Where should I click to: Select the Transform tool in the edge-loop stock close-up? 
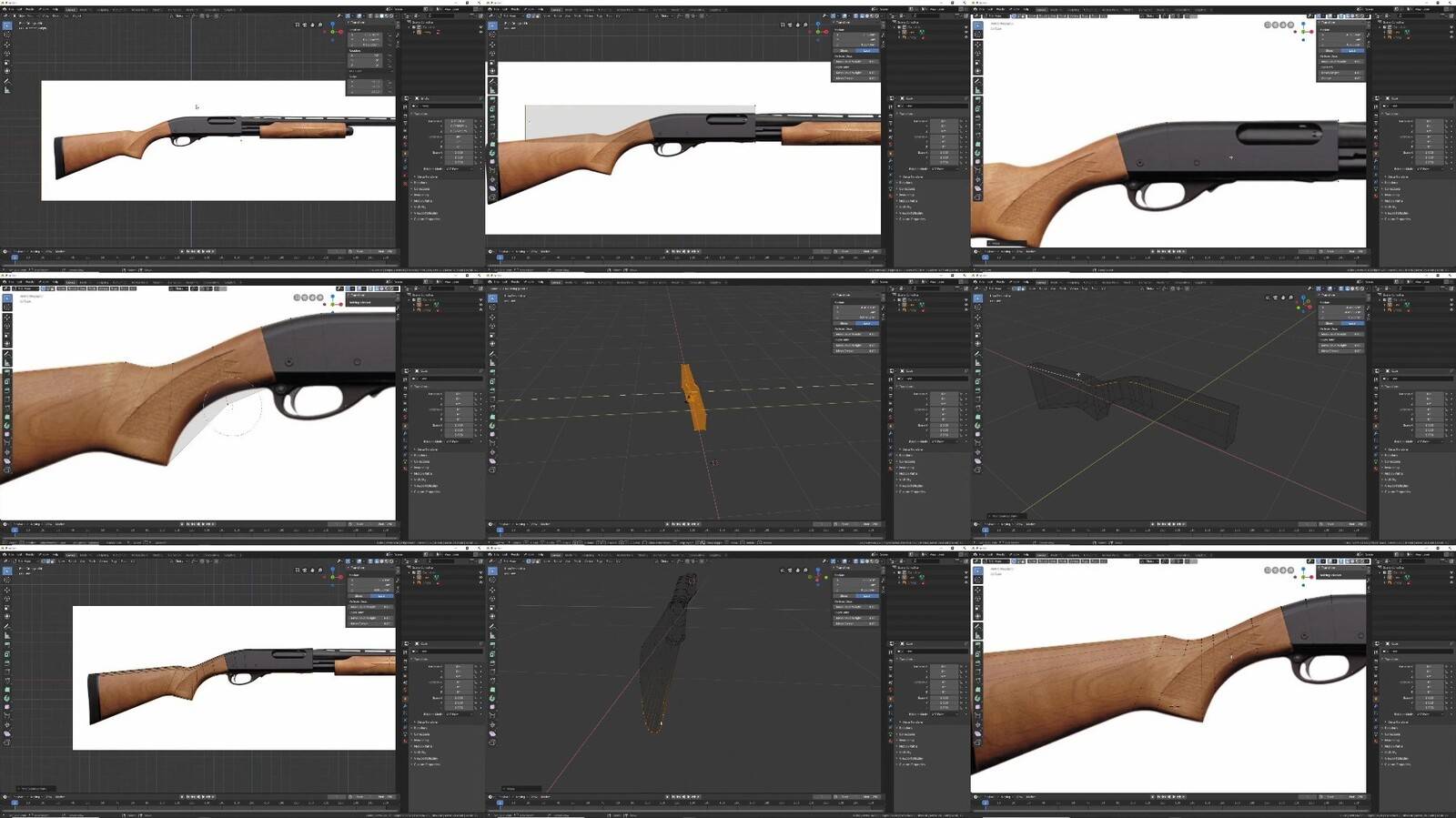977,616
